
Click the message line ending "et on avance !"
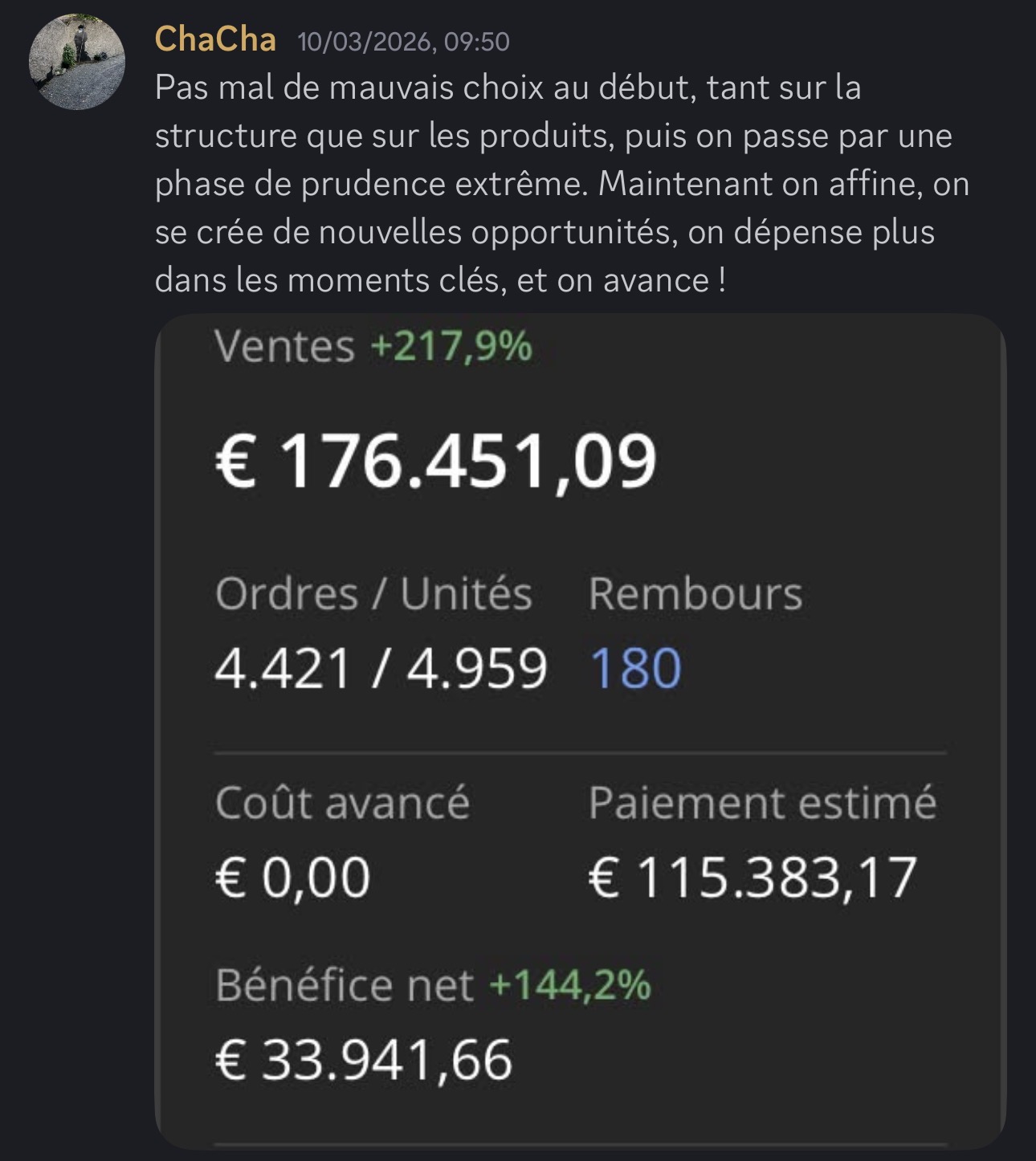[x=440, y=281]
